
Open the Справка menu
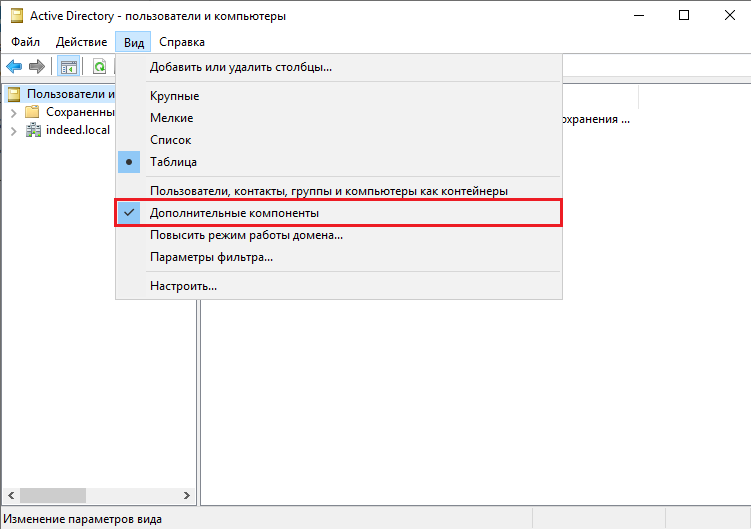coord(182,42)
